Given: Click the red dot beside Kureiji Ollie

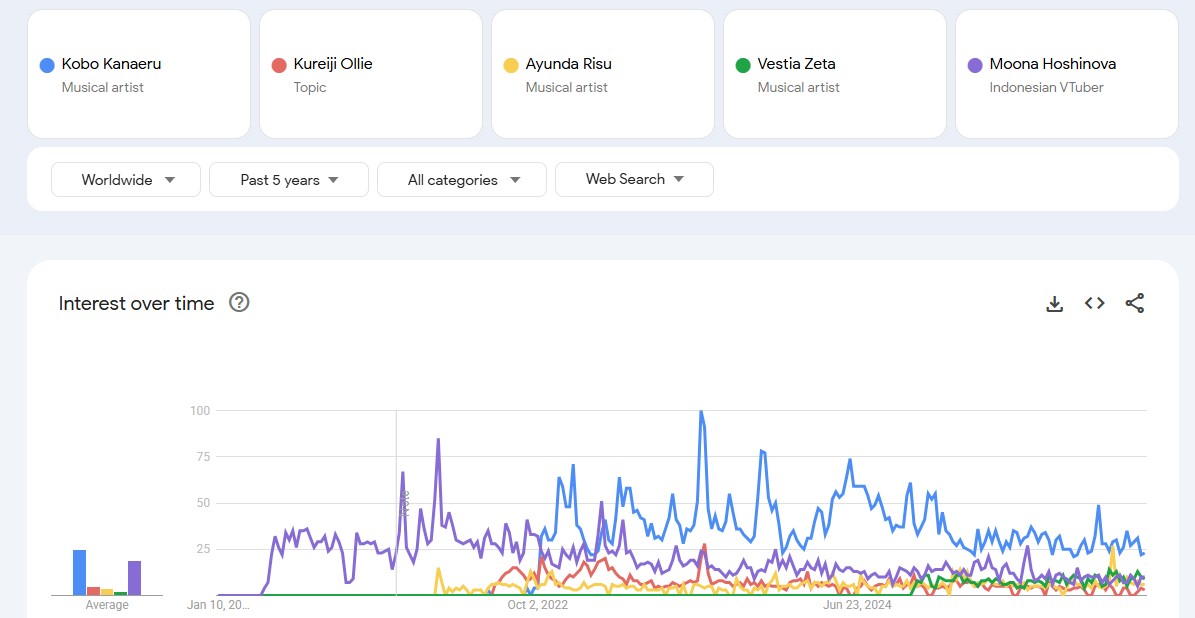Looking at the screenshot, I should coord(279,65).
